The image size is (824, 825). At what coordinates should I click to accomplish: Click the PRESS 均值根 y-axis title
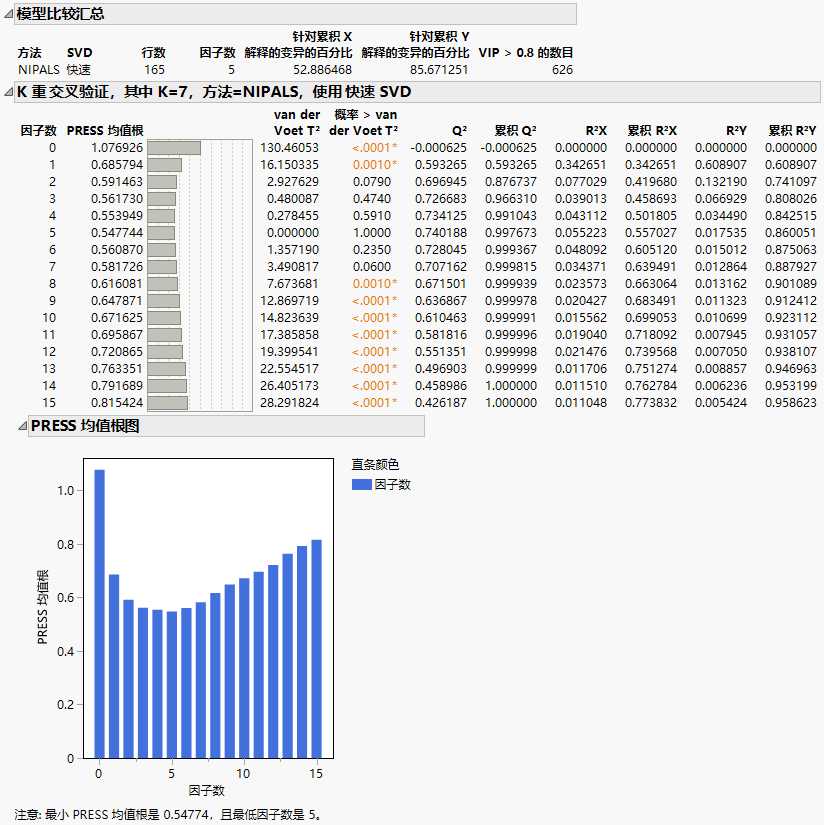(42, 605)
